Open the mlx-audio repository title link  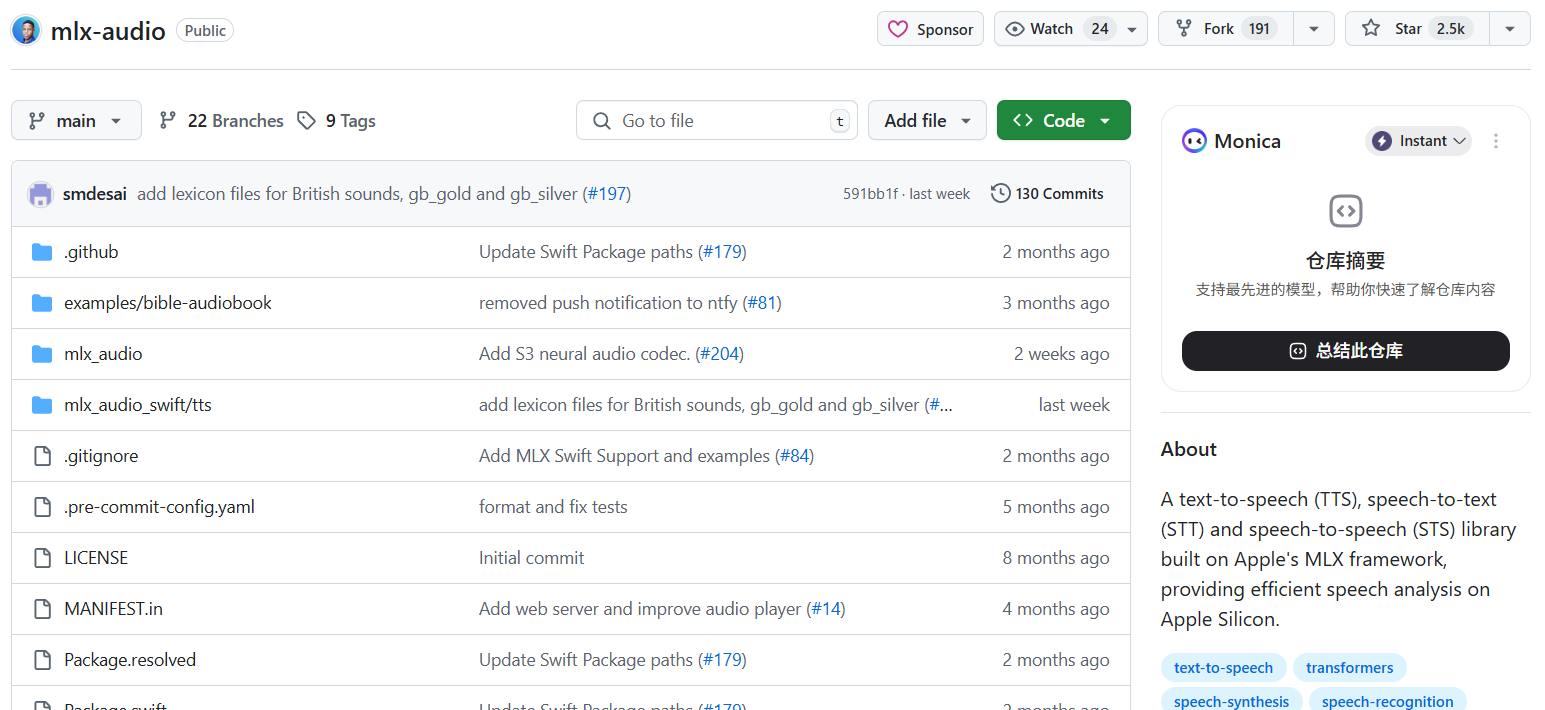[108, 31]
